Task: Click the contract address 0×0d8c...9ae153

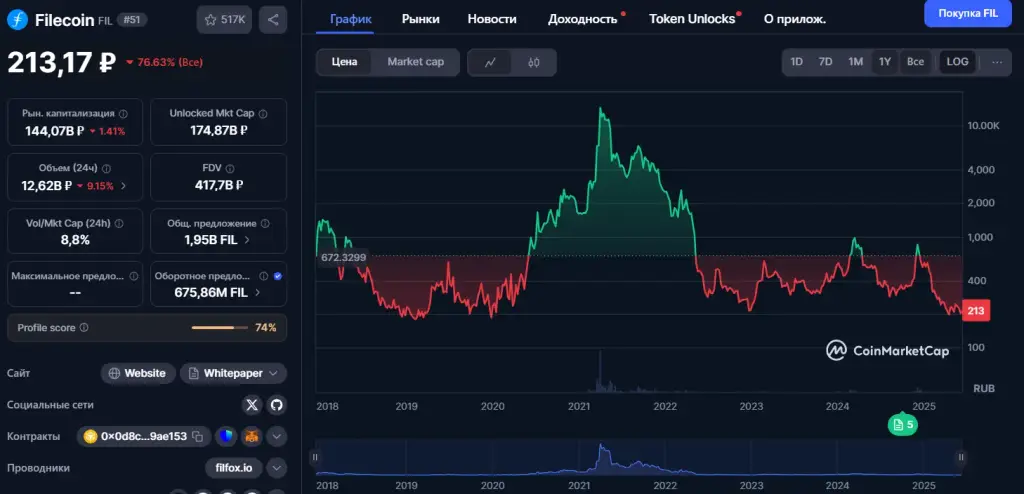Action: pyautogui.click(x=144, y=436)
